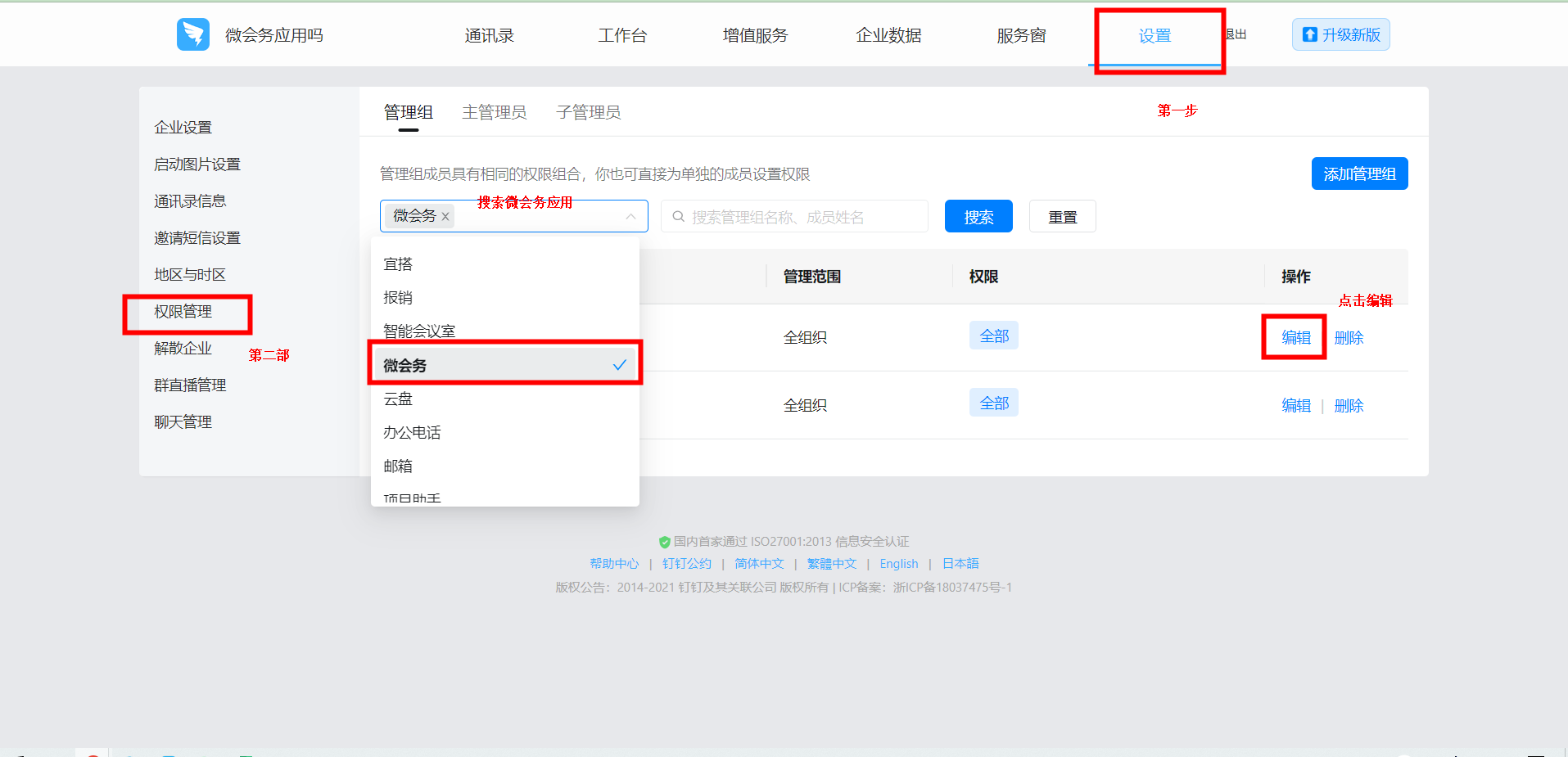Click the blue 搜索 button
Image resolution: width=1568 pixels, height=757 pixels.
click(x=978, y=217)
